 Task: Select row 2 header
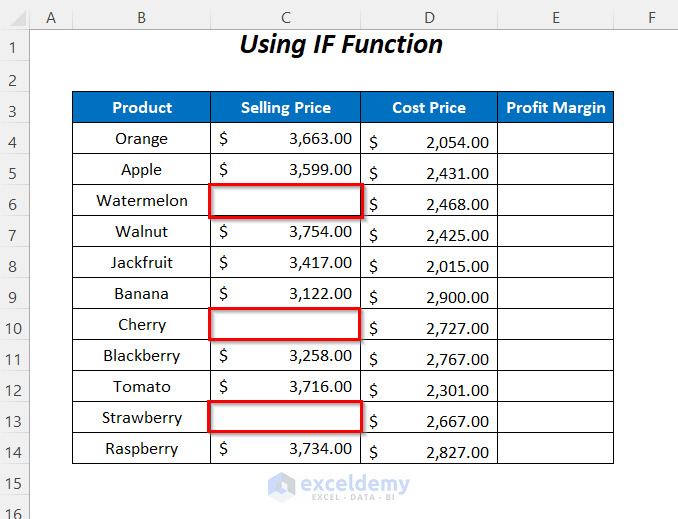coord(14,77)
